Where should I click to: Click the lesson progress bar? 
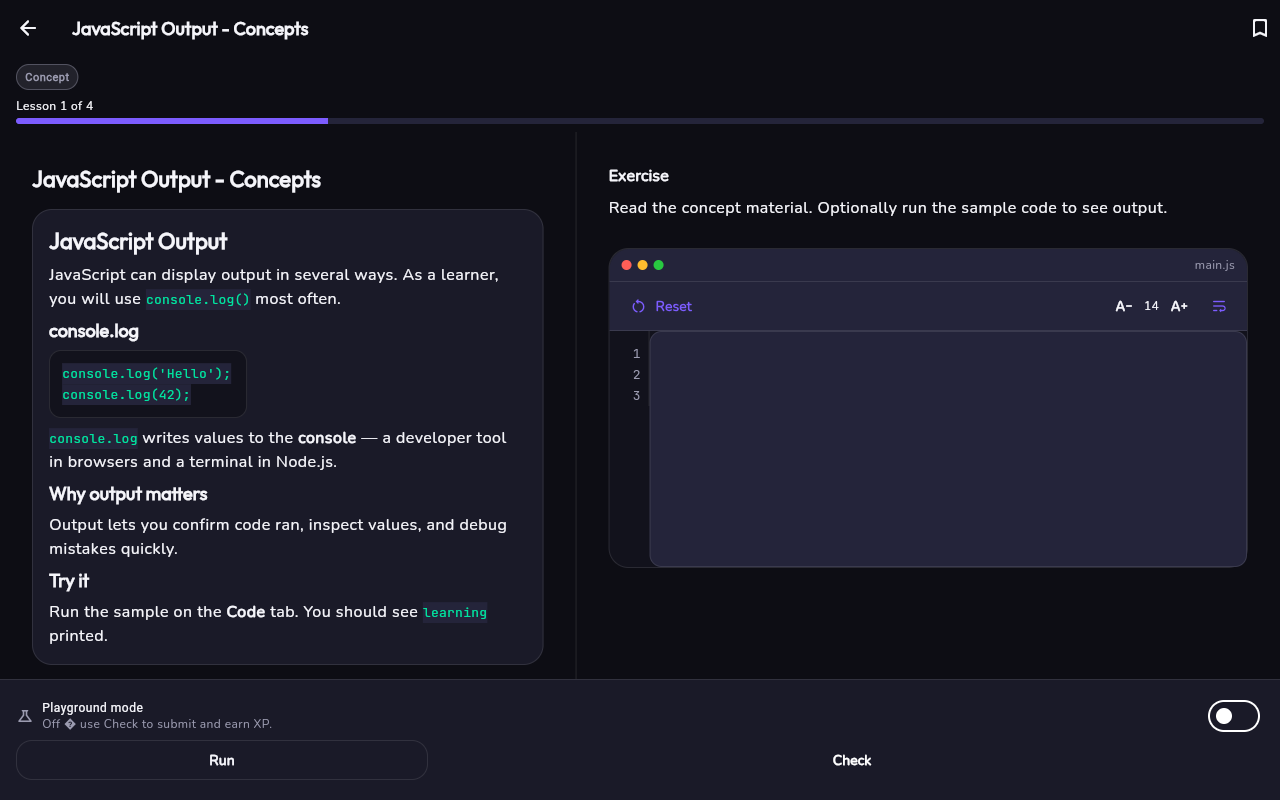tap(640, 121)
